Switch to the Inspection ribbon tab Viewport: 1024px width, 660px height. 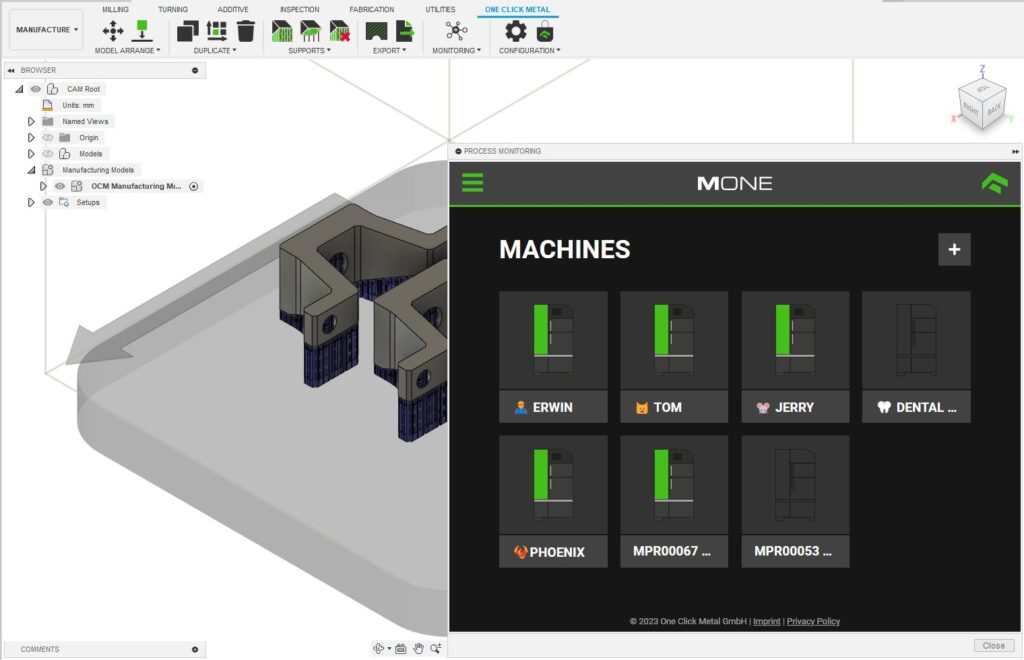click(299, 9)
